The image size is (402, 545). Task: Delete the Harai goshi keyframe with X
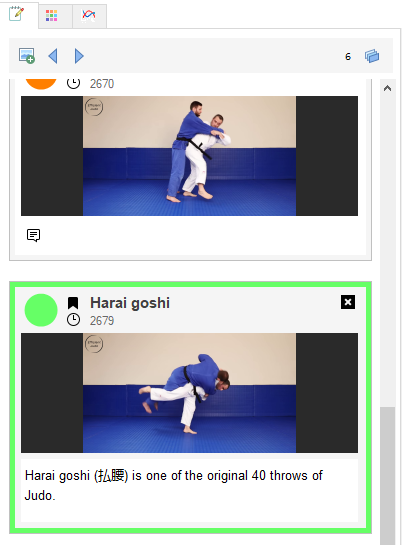[x=348, y=302]
